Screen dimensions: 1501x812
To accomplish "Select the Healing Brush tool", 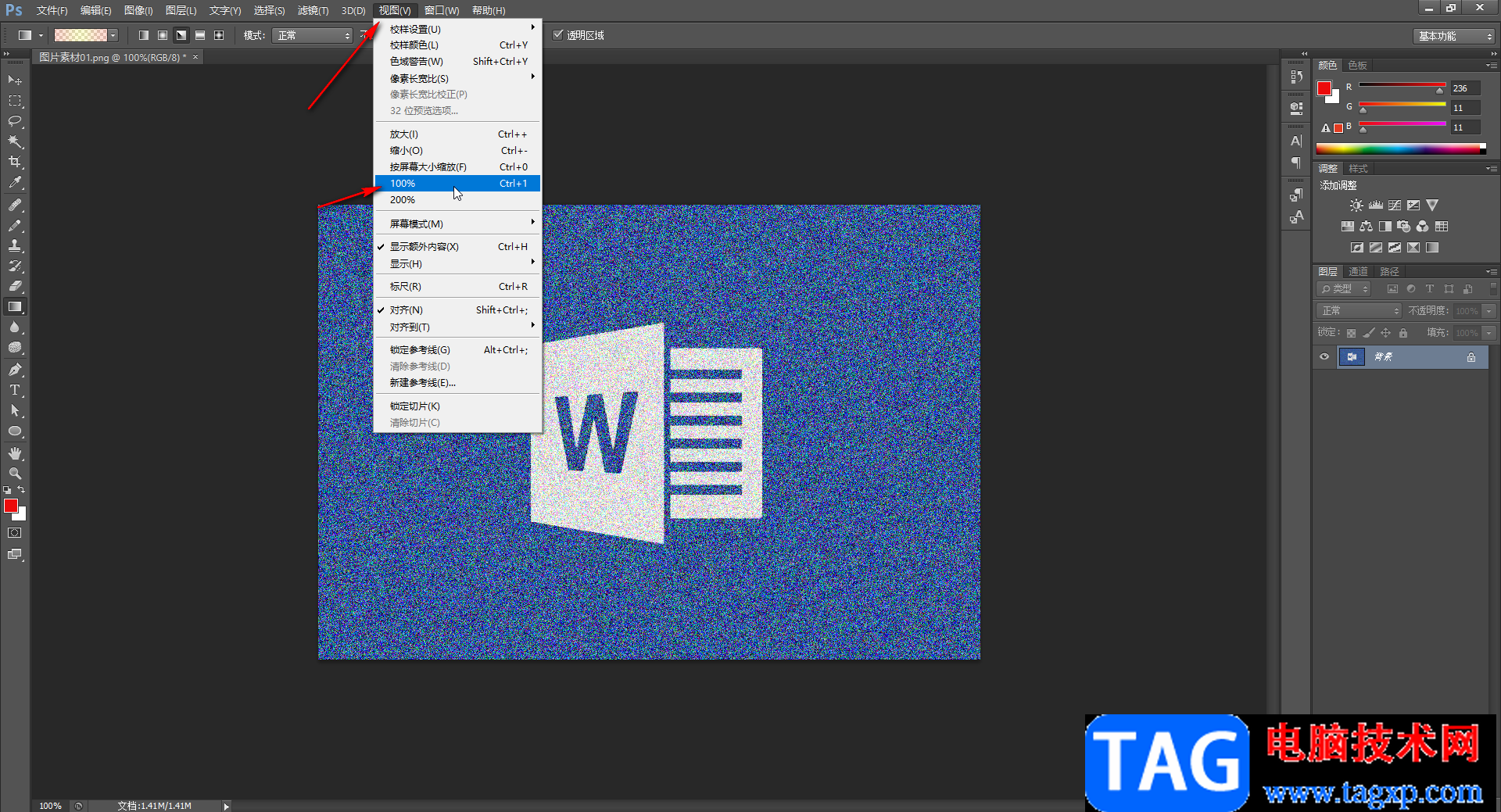I will [15, 205].
